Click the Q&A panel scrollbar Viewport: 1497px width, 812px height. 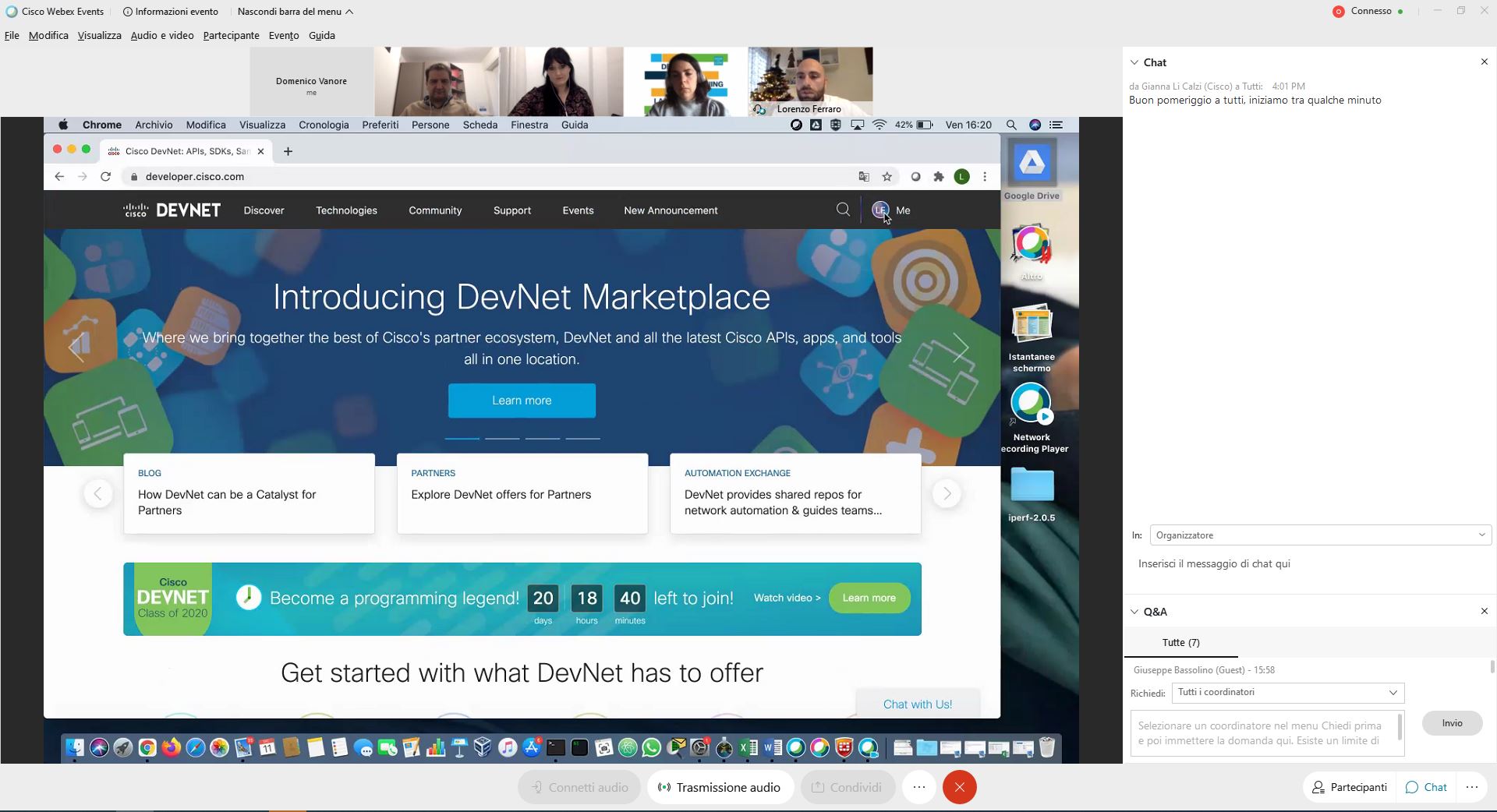[x=1492, y=667]
